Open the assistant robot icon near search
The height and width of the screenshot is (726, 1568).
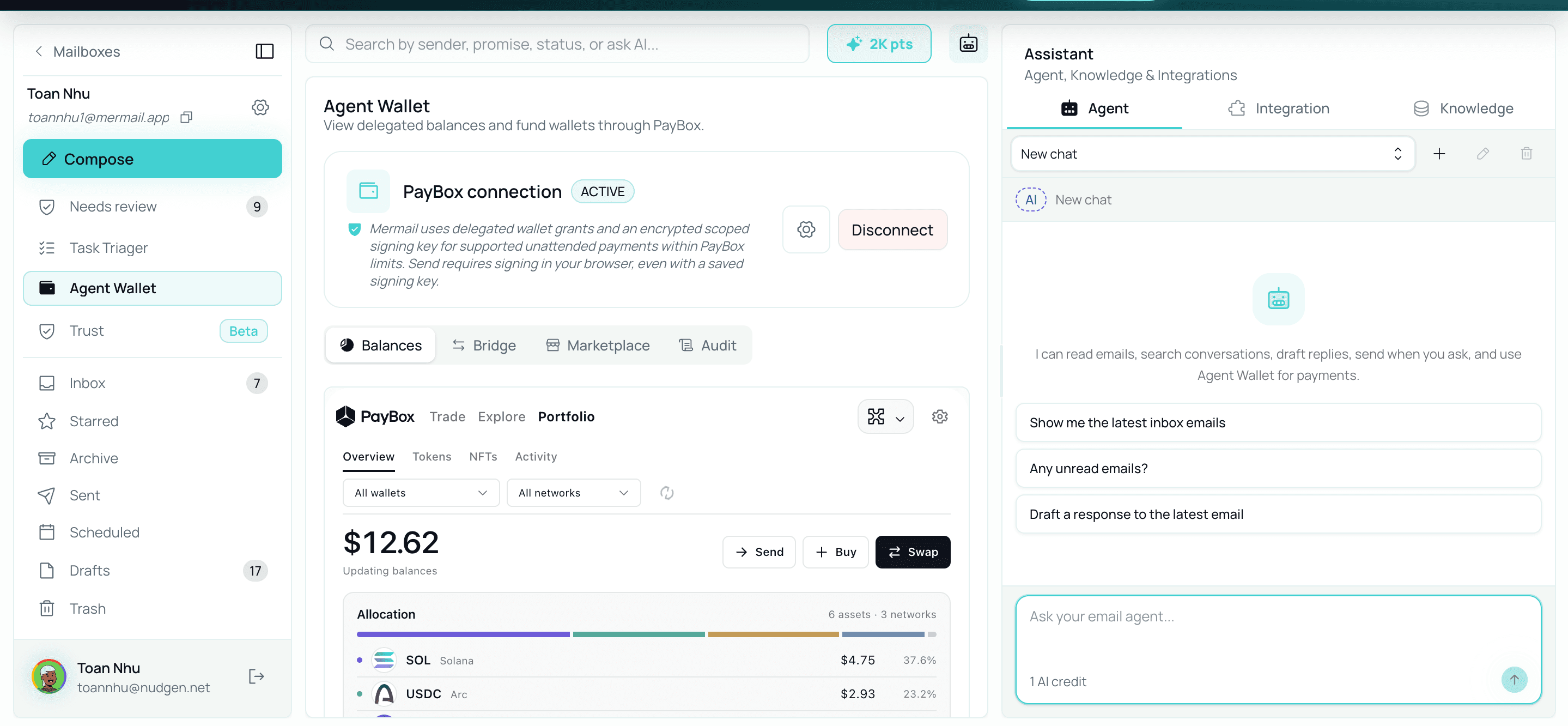(x=968, y=44)
